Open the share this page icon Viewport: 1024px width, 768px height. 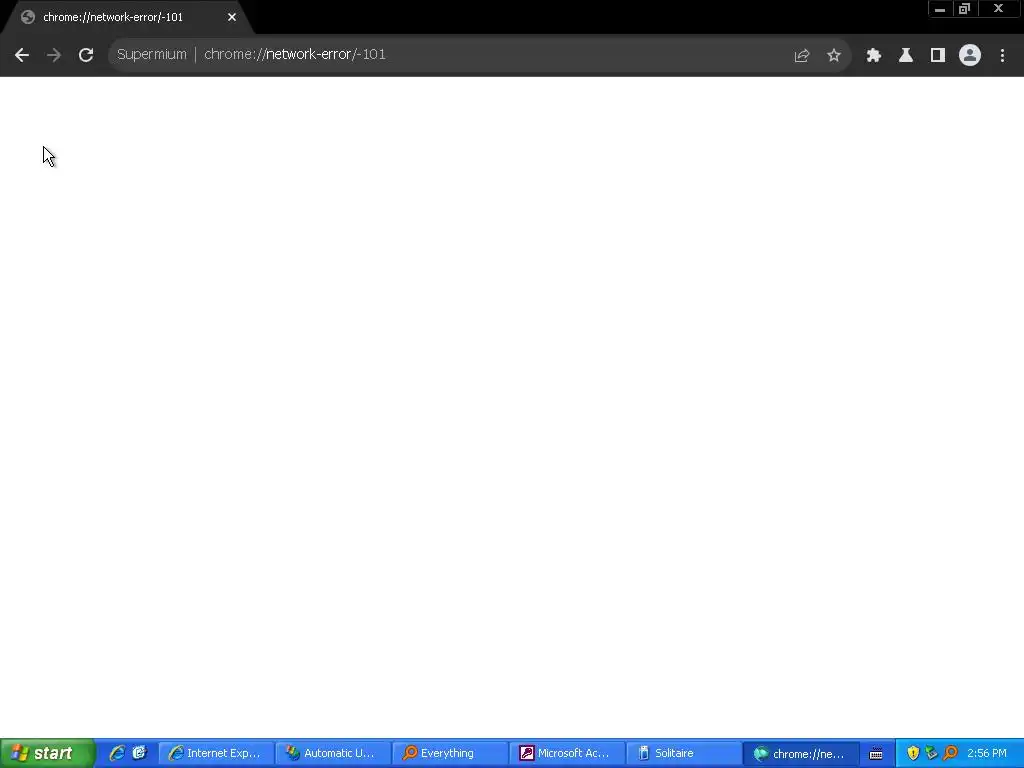(x=801, y=56)
